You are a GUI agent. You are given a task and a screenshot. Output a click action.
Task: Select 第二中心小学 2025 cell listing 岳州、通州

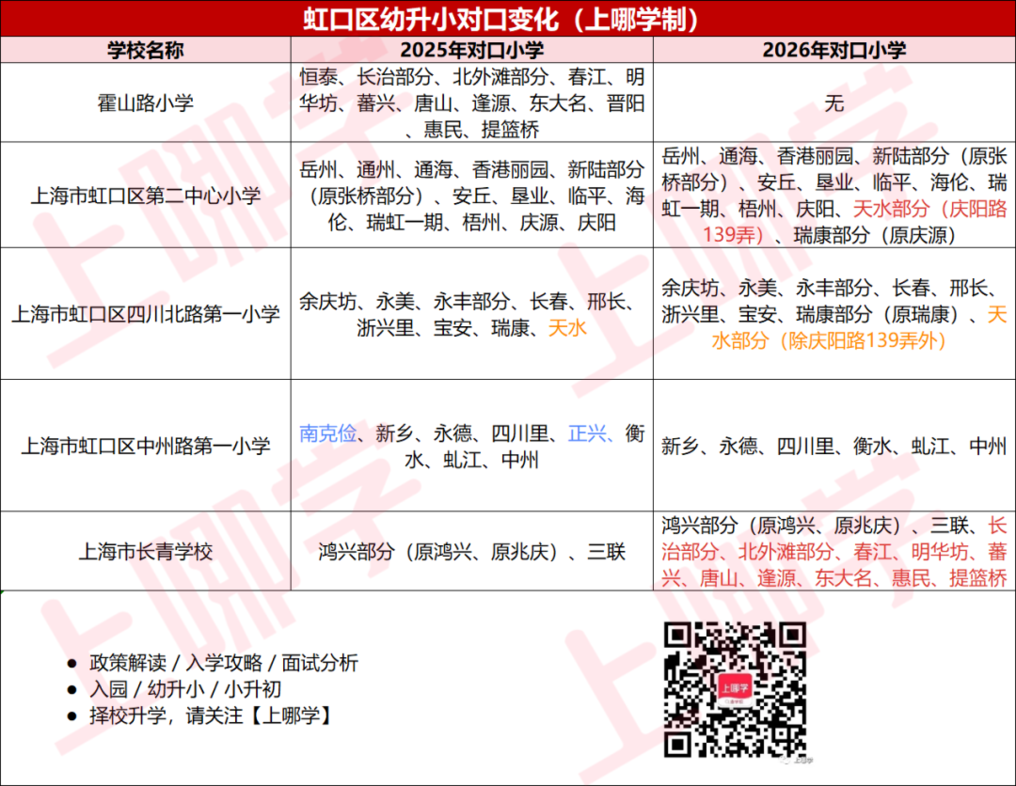tap(472, 195)
